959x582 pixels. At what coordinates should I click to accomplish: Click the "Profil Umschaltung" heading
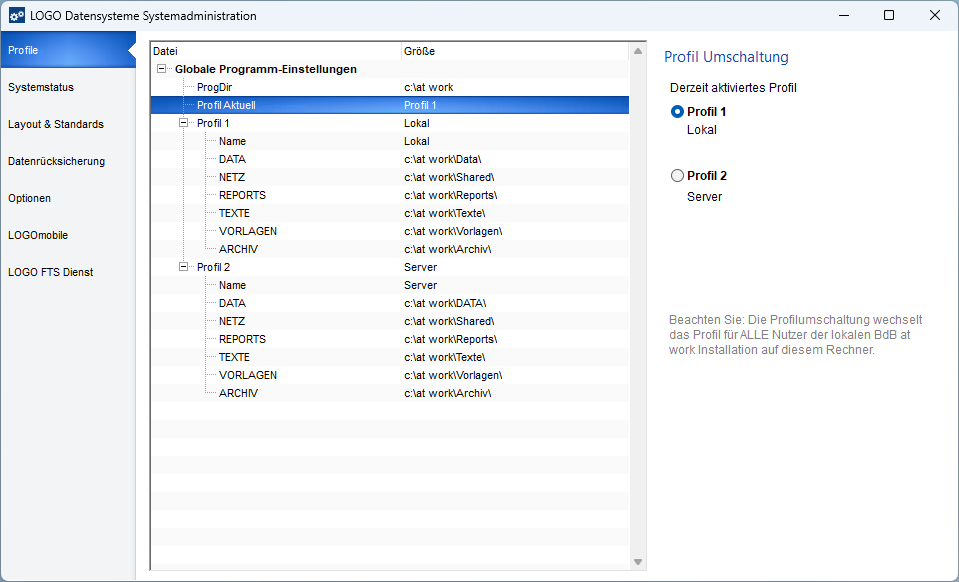[727, 57]
